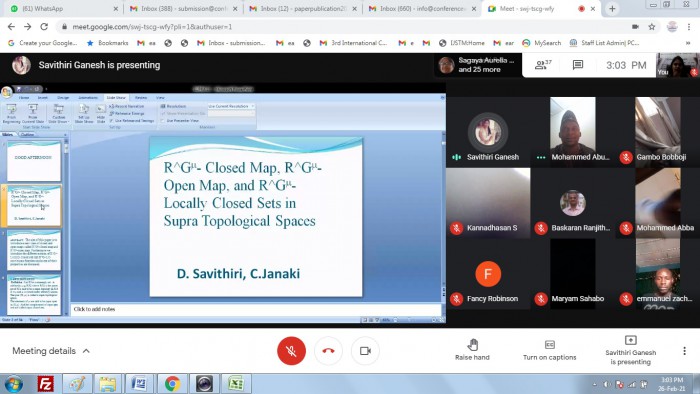Select the Mohammed Abu participant tile
Screen dimensions: 700x394
(x=573, y=131)
